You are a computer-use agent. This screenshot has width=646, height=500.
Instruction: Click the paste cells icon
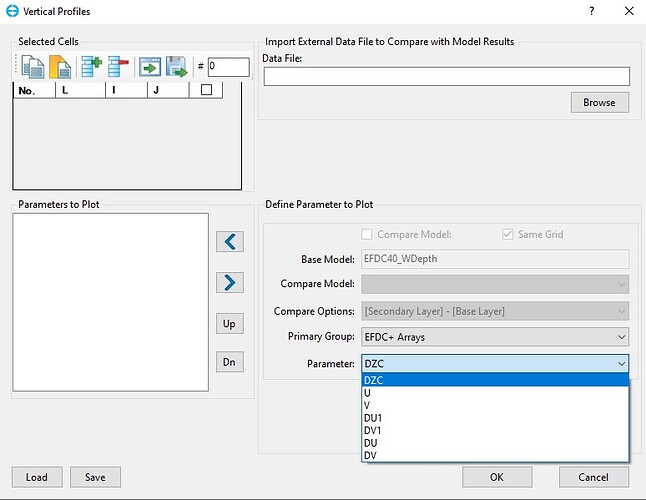tap(60, 67)
